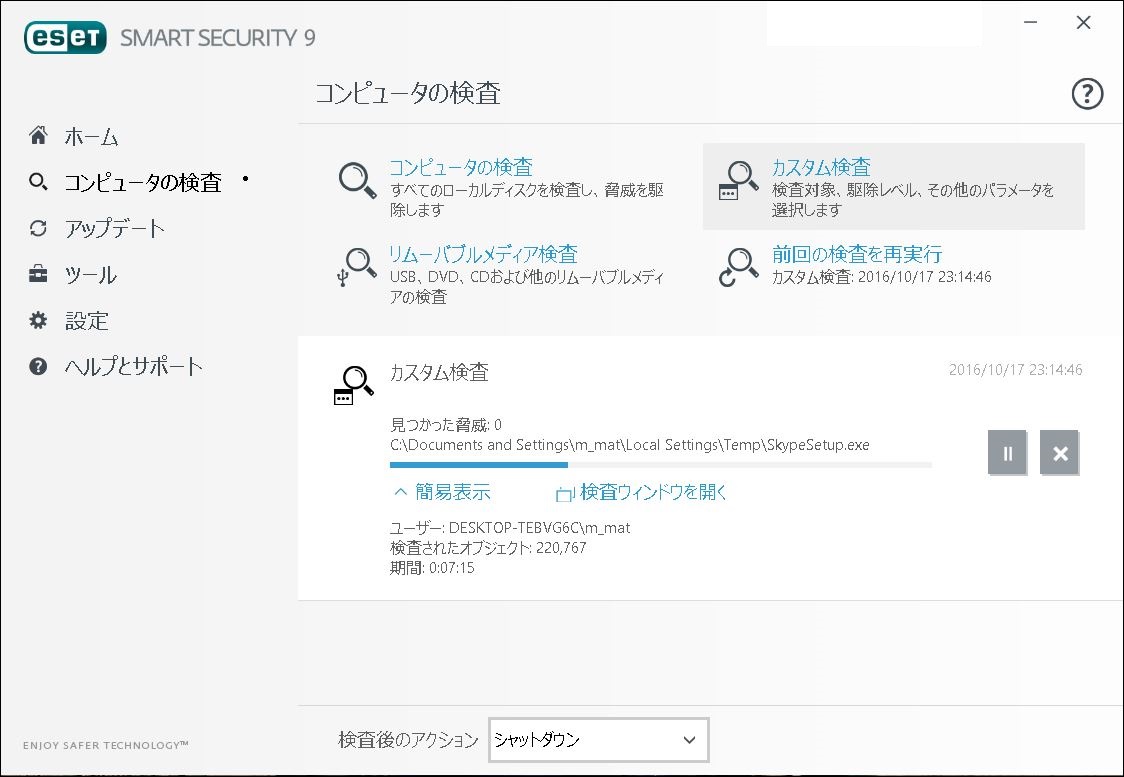This screenshot has height=777, width=1124.
Task: Open 検査ウィンドウを開く link
Action: pyautogui.click(x=642, y=492)
